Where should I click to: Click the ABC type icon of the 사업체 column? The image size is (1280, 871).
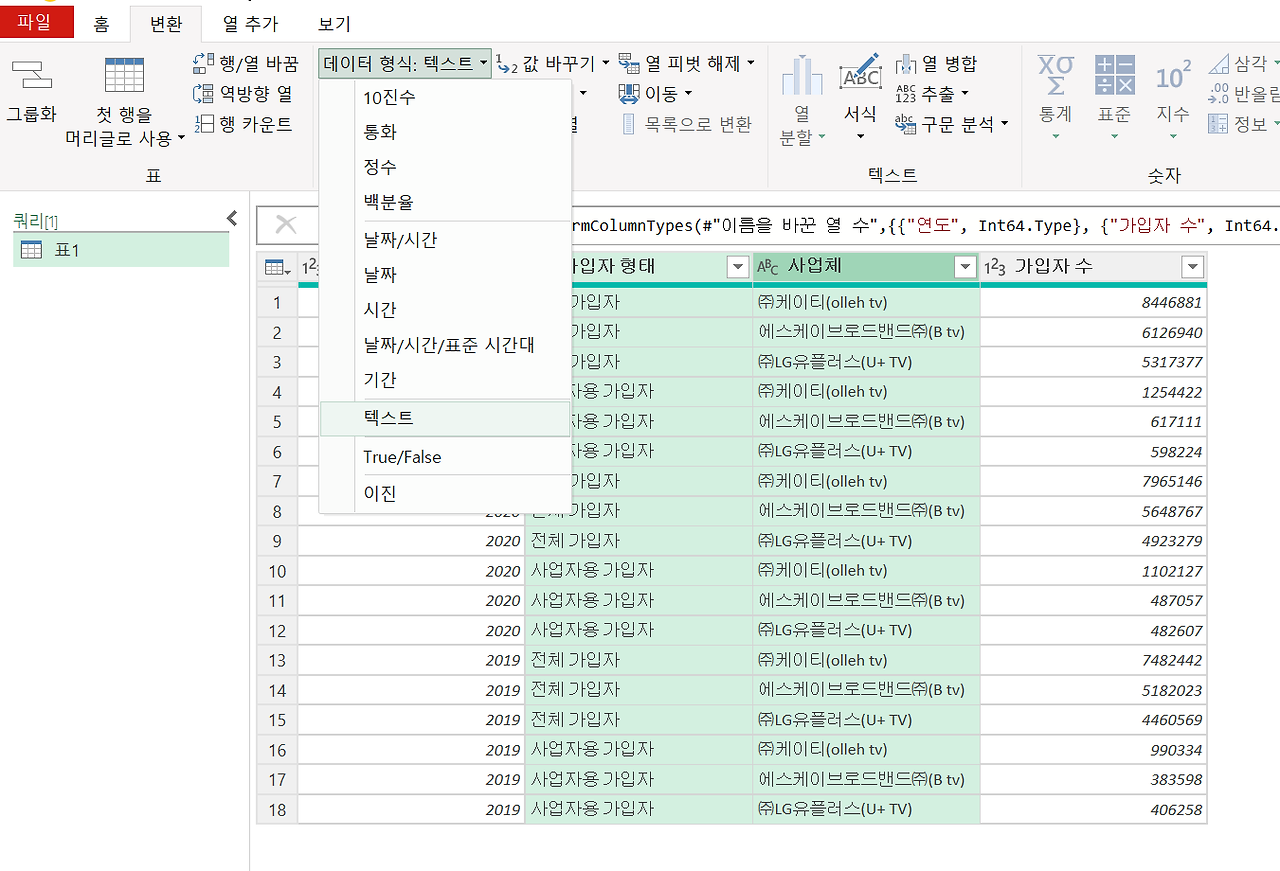(x=768, y=267)
